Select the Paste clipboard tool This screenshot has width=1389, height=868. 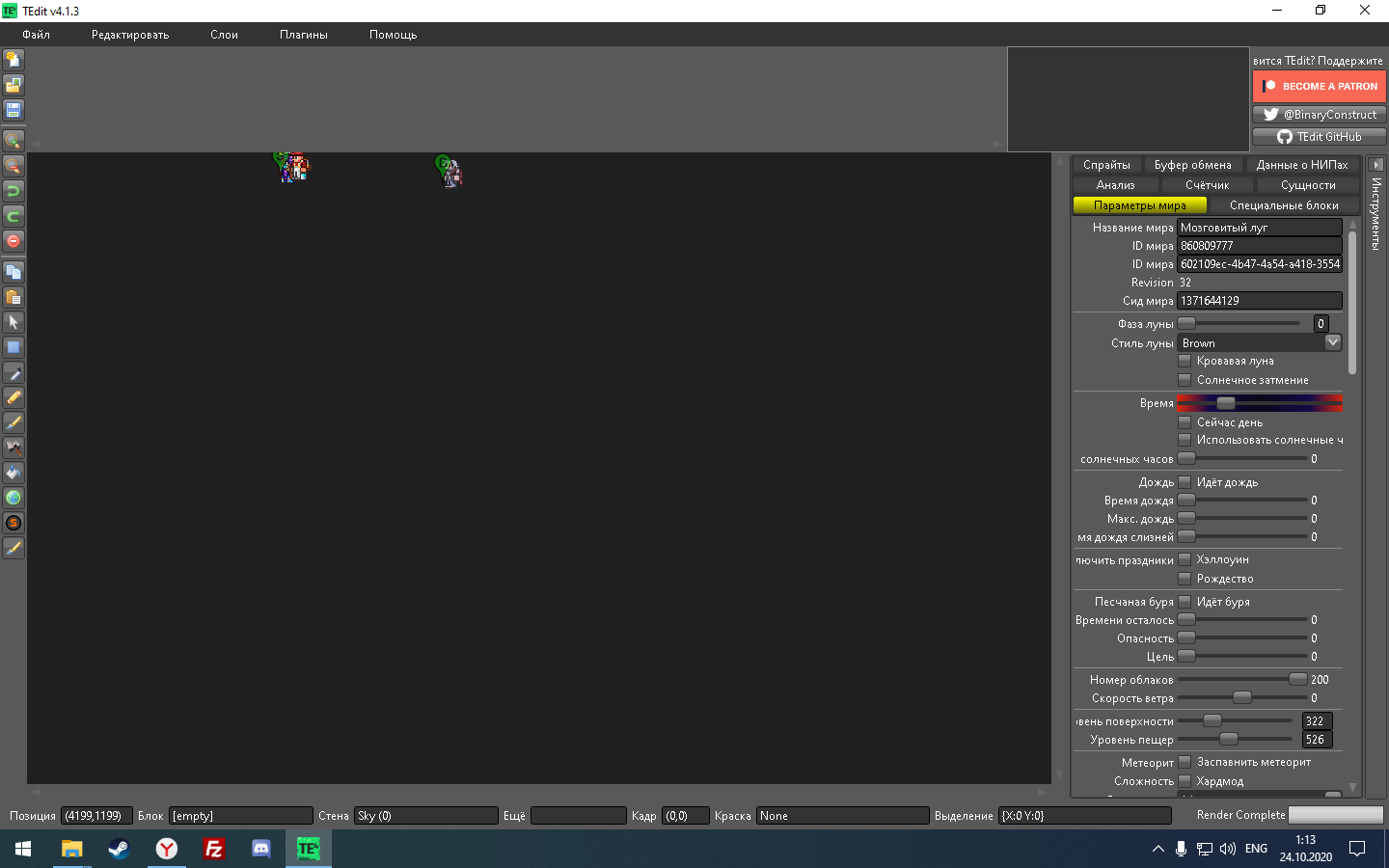[x=14, y=297]
